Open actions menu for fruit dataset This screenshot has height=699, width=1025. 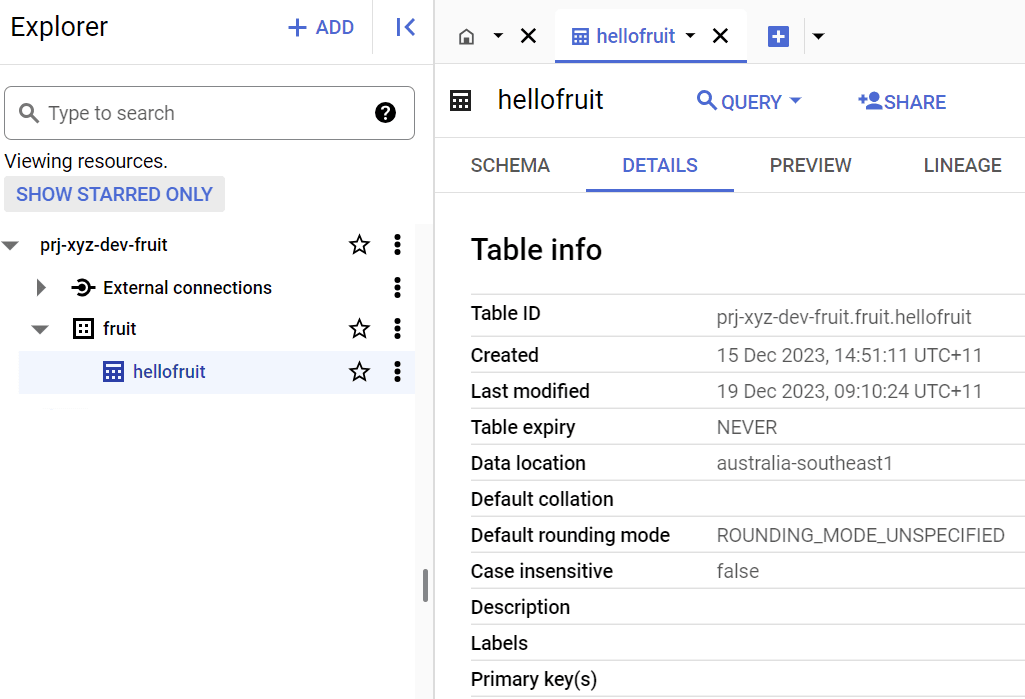[x=397, y=328]
